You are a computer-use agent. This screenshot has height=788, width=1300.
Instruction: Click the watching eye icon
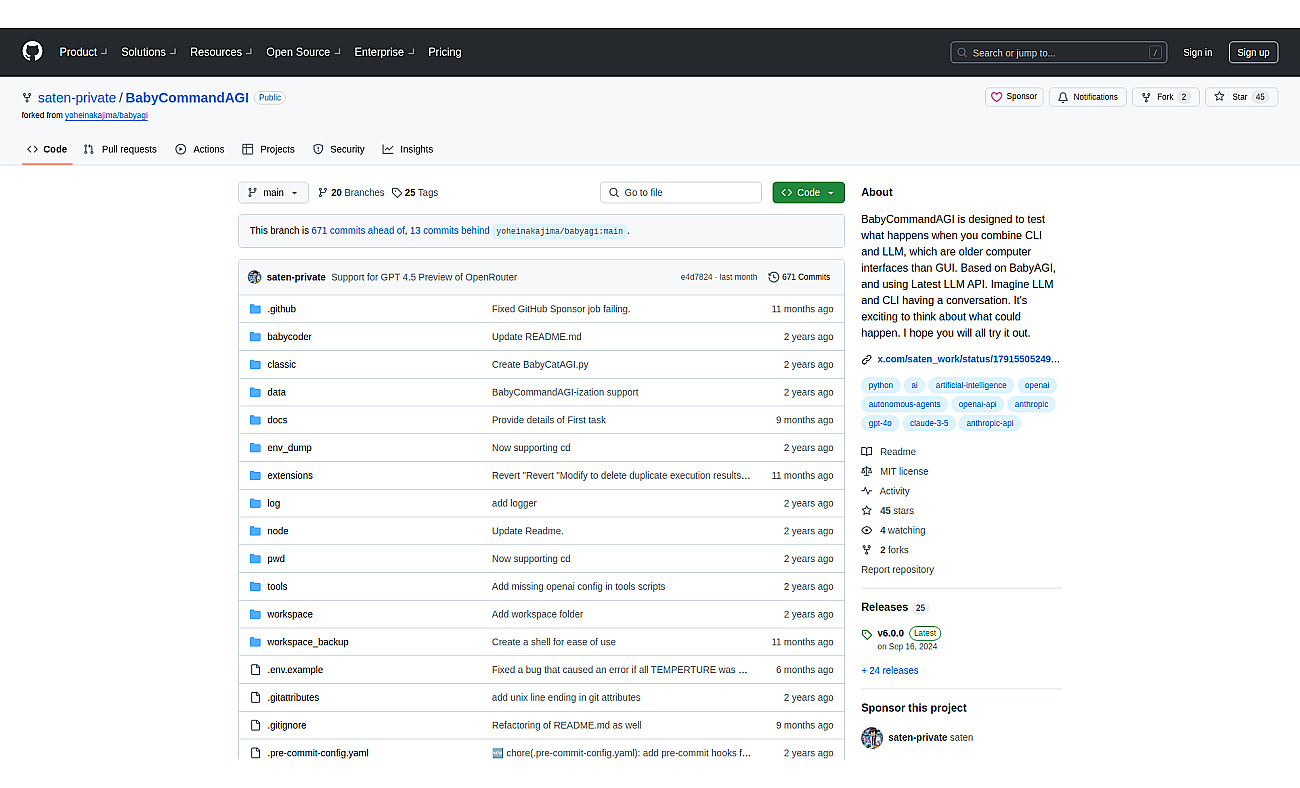867,531
